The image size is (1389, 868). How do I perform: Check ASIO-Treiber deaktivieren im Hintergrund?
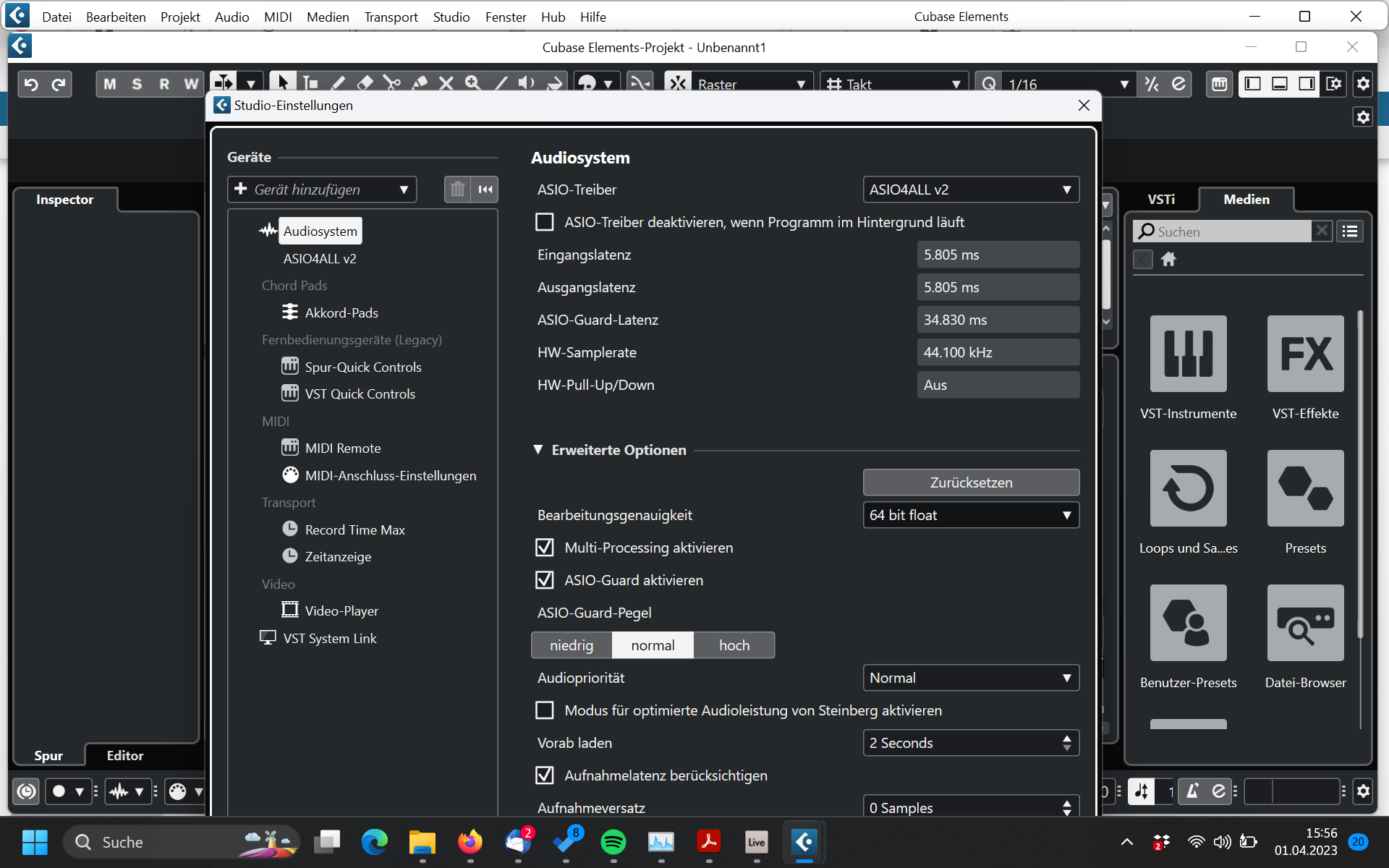(x=545, y=222)
